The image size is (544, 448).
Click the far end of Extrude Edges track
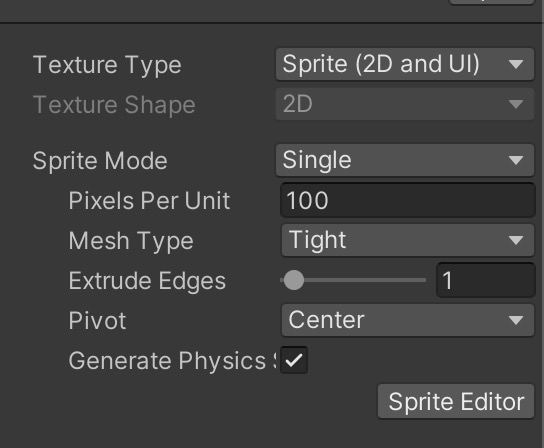tap(423, 280)
